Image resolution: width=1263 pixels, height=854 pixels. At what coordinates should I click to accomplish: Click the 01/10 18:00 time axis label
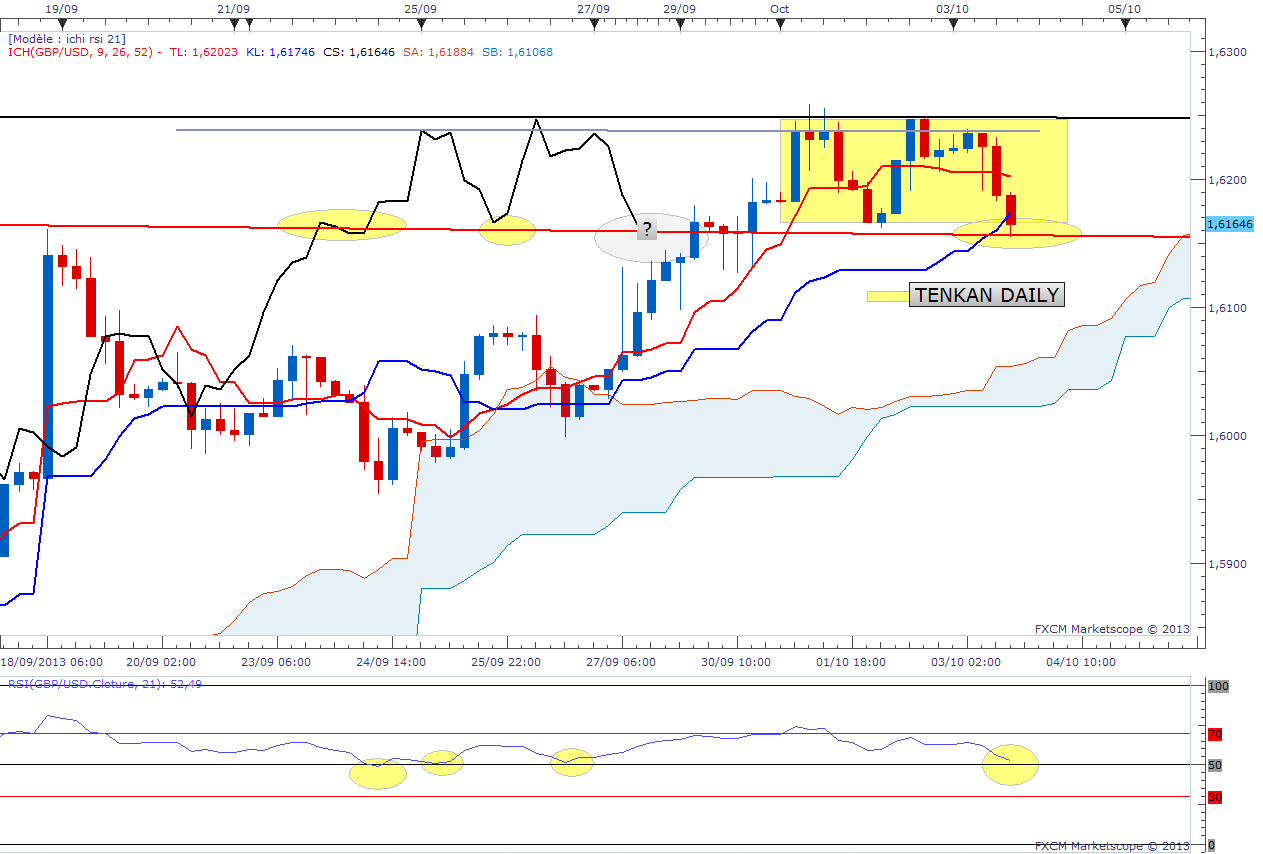851,662
